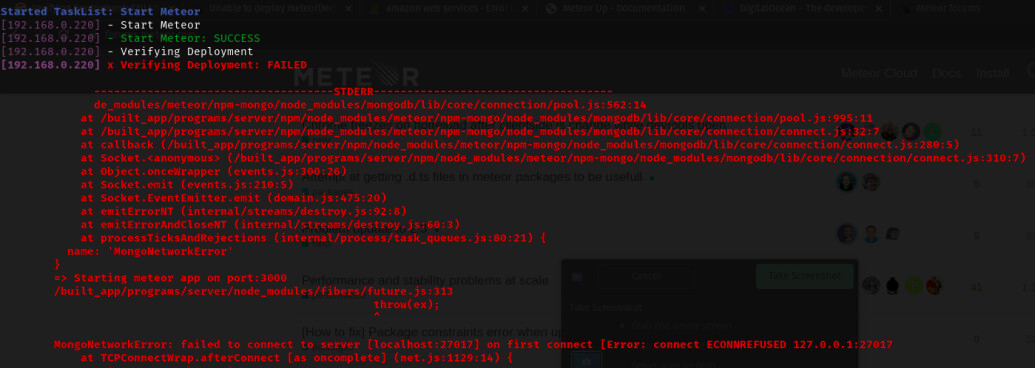
Task: Click the 'at processTicksAndRejections' stack line
Action: tap(313, 237)
